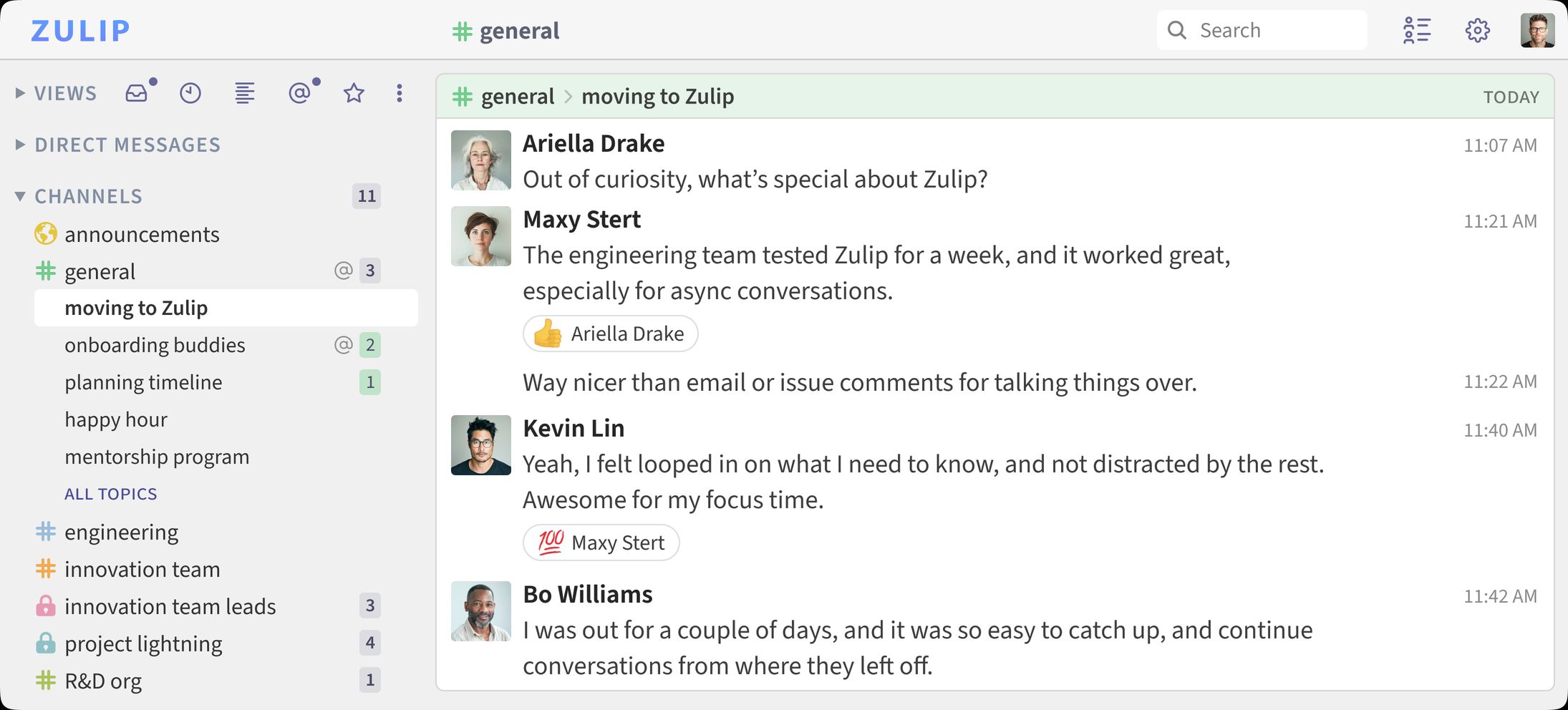The image size is (1568, 710).
Task: Select the Recent conversations clock icon
Action: [x=190, y=92]
